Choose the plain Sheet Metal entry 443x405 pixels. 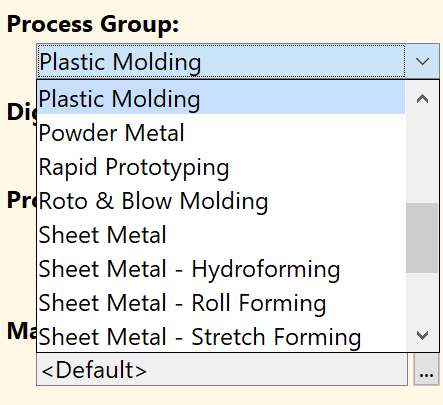[221, 235]
